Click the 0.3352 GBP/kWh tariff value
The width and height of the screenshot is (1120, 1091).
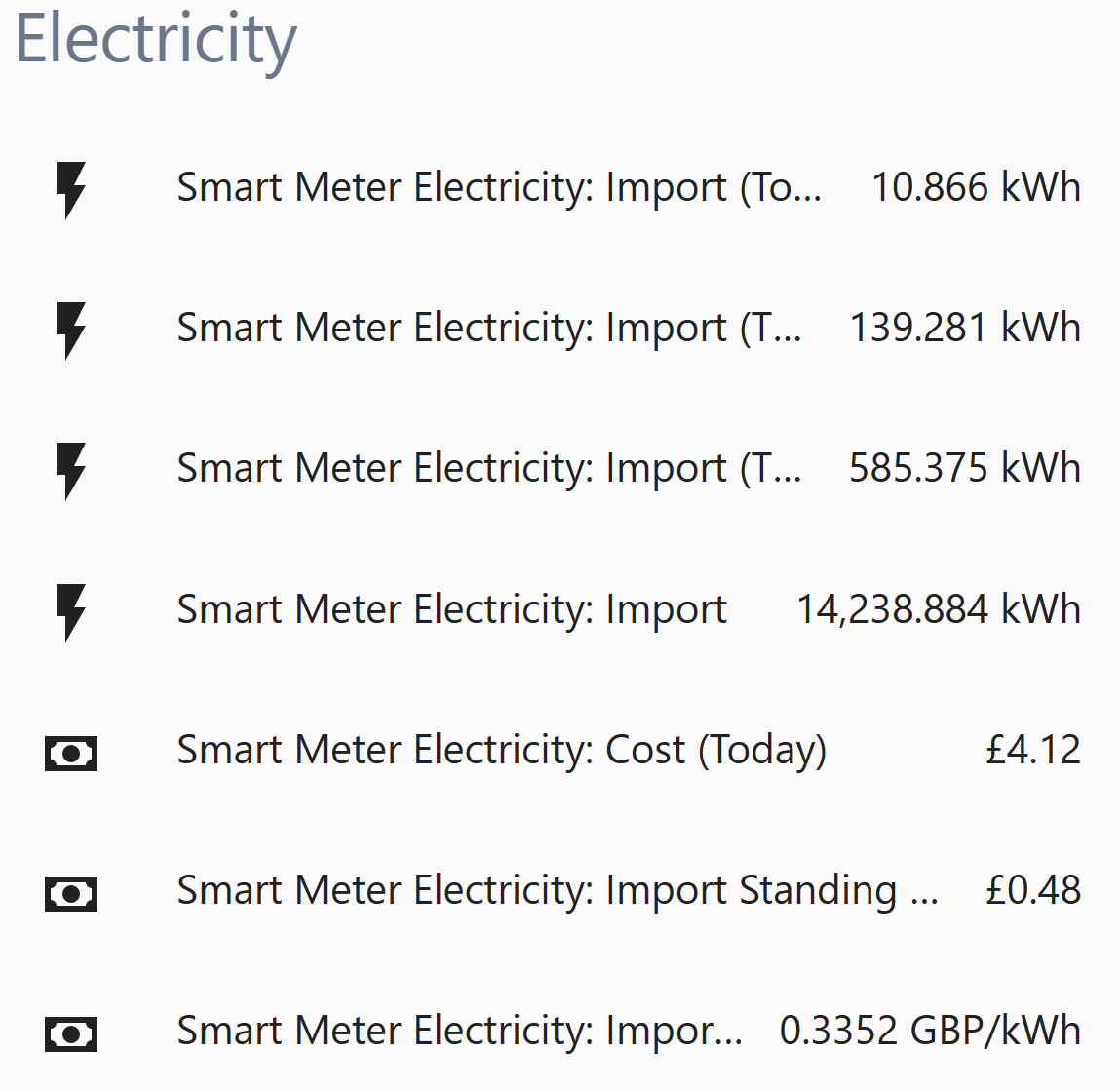click(932, 1032)
